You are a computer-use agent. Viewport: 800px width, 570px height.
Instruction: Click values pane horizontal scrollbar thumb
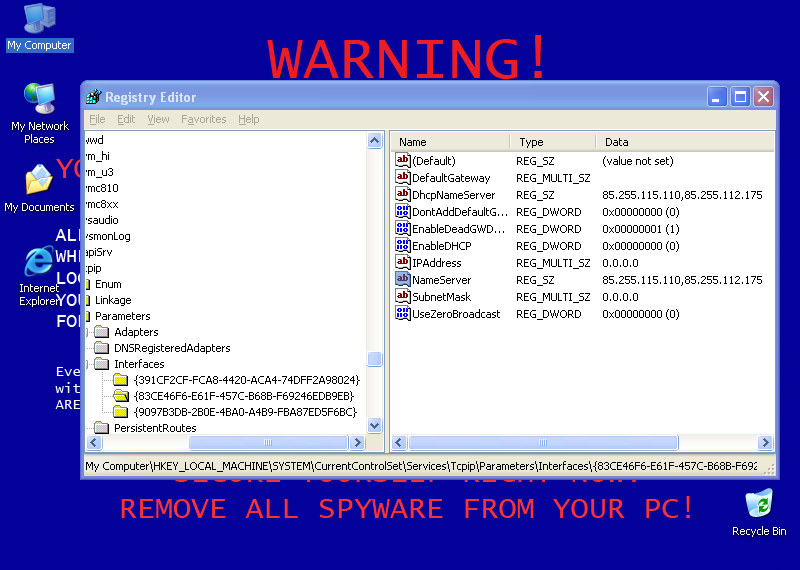tap(543, 442)
